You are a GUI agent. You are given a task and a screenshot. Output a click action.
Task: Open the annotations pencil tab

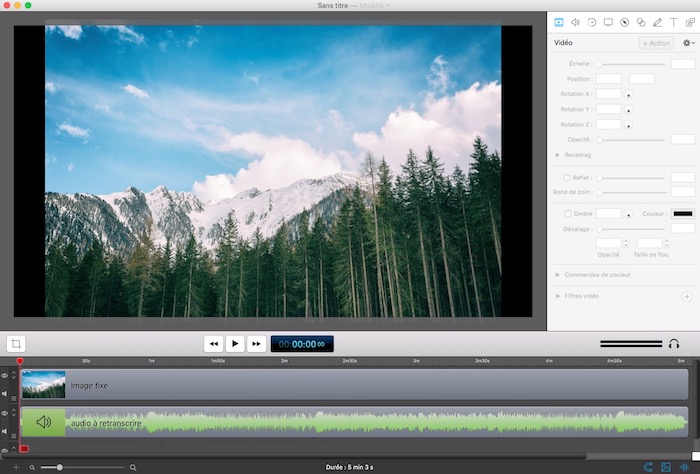coord(657,21)
